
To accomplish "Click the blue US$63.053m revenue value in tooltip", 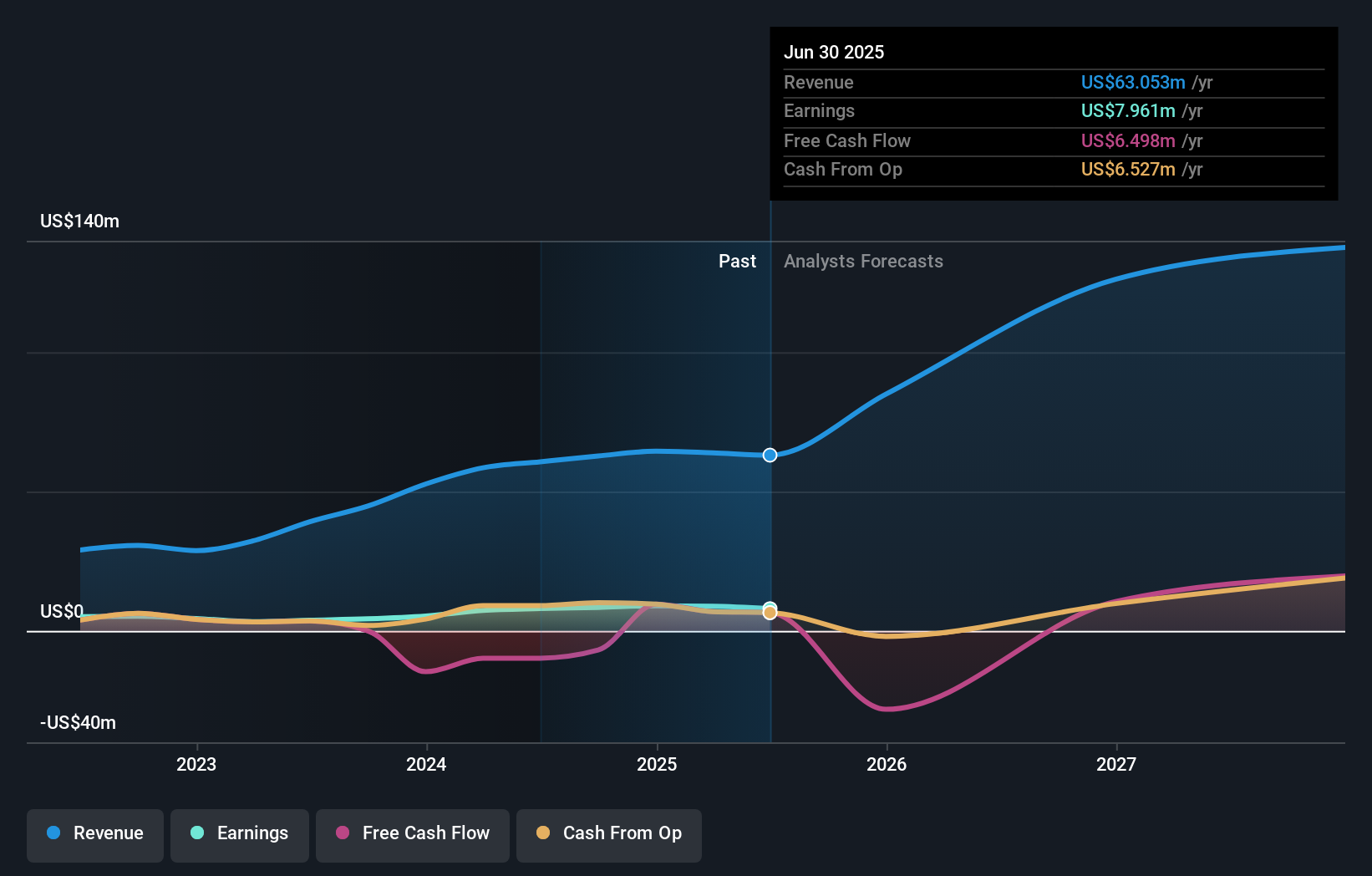I will tap(1133, 82).
